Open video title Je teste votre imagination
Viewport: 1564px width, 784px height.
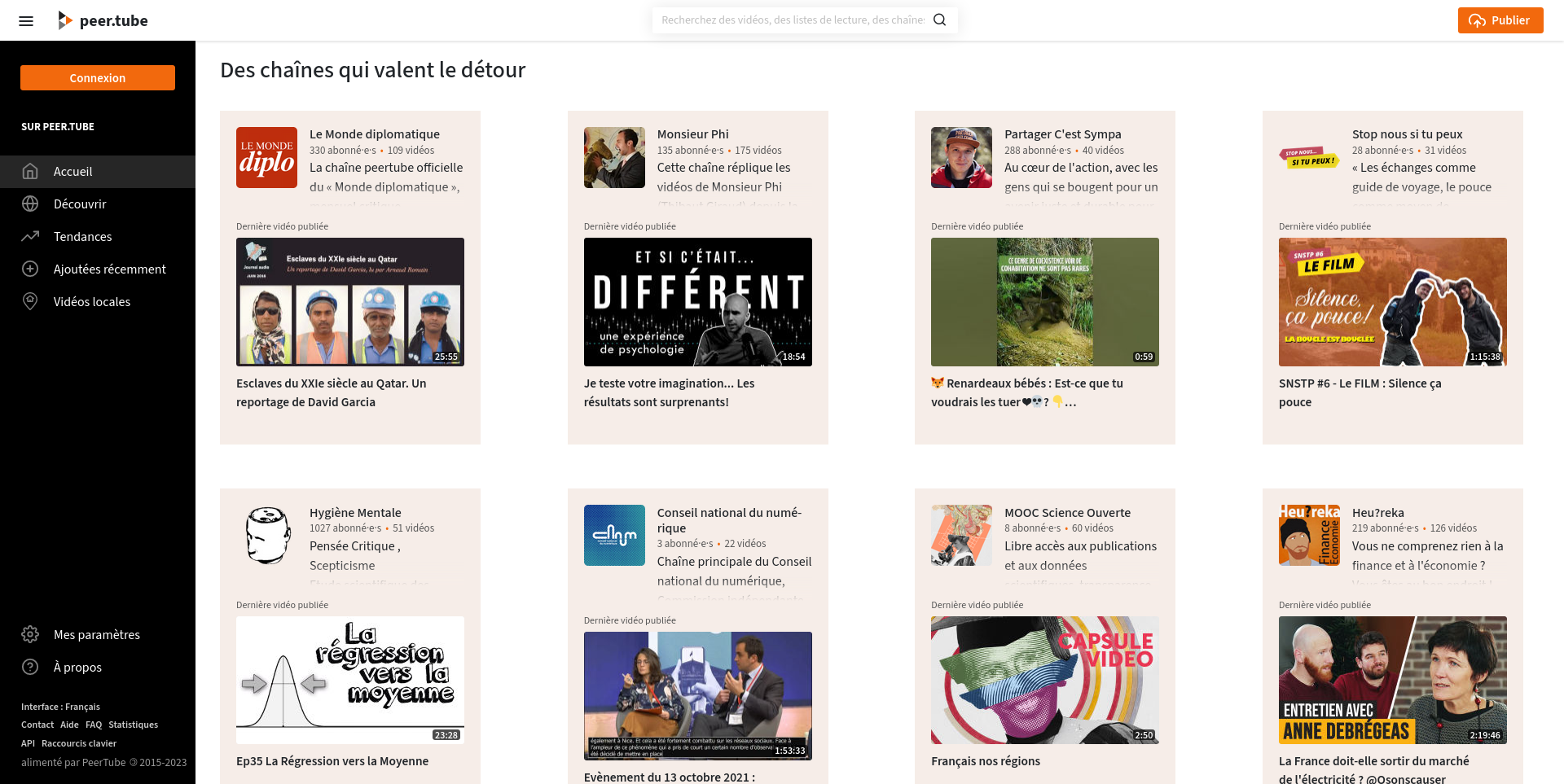point(670,392)
